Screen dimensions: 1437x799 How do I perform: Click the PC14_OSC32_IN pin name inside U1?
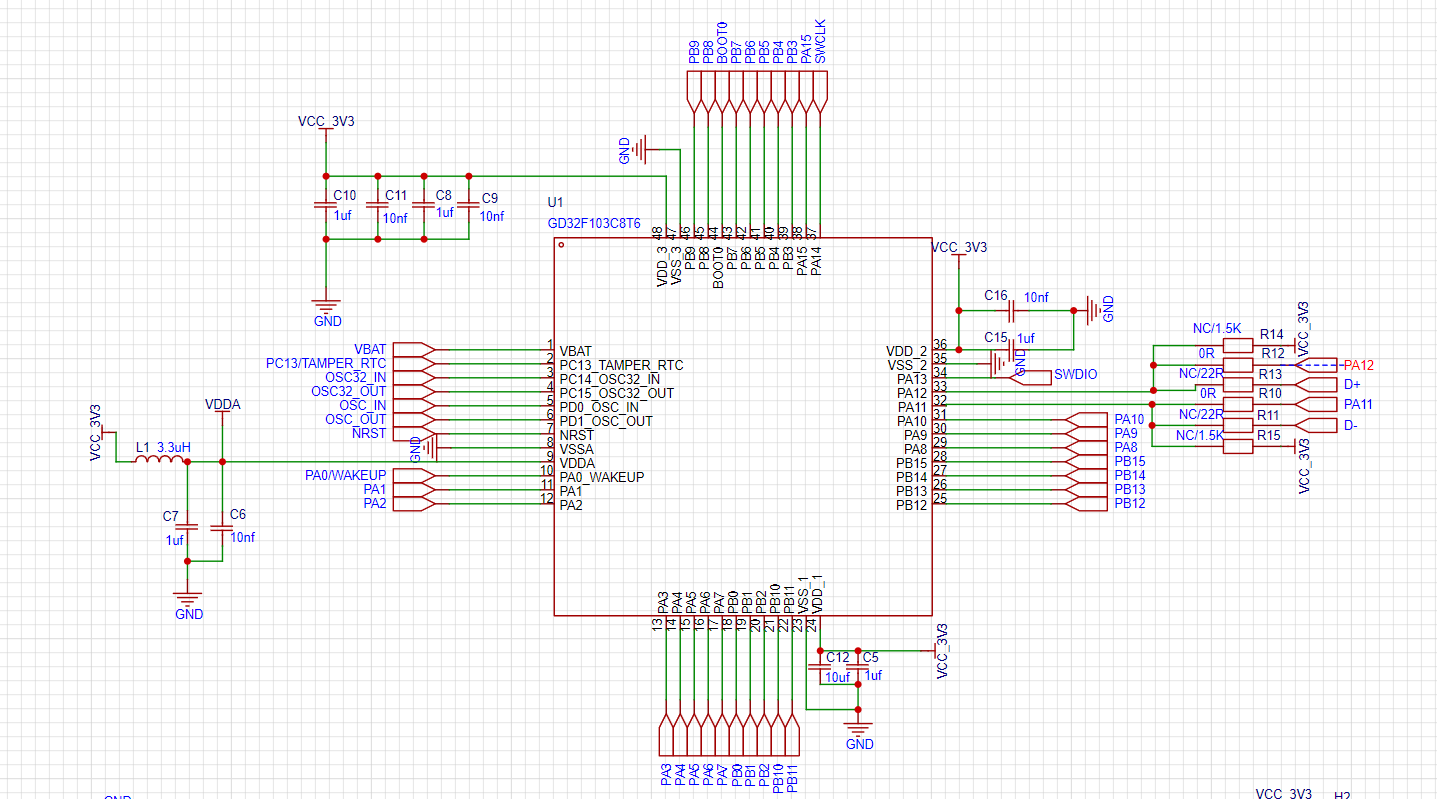pos(610,379)
